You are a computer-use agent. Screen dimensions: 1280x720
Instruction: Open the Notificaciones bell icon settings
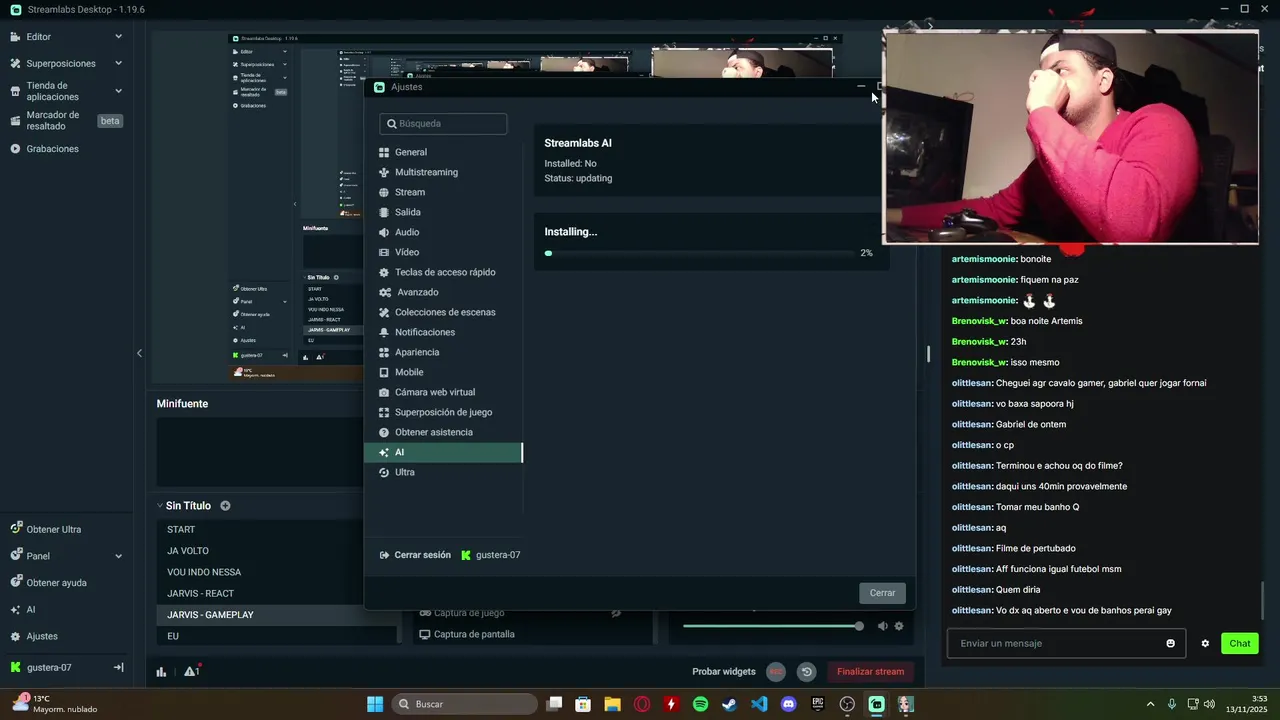pyautogui.click(x=384, y=332)
